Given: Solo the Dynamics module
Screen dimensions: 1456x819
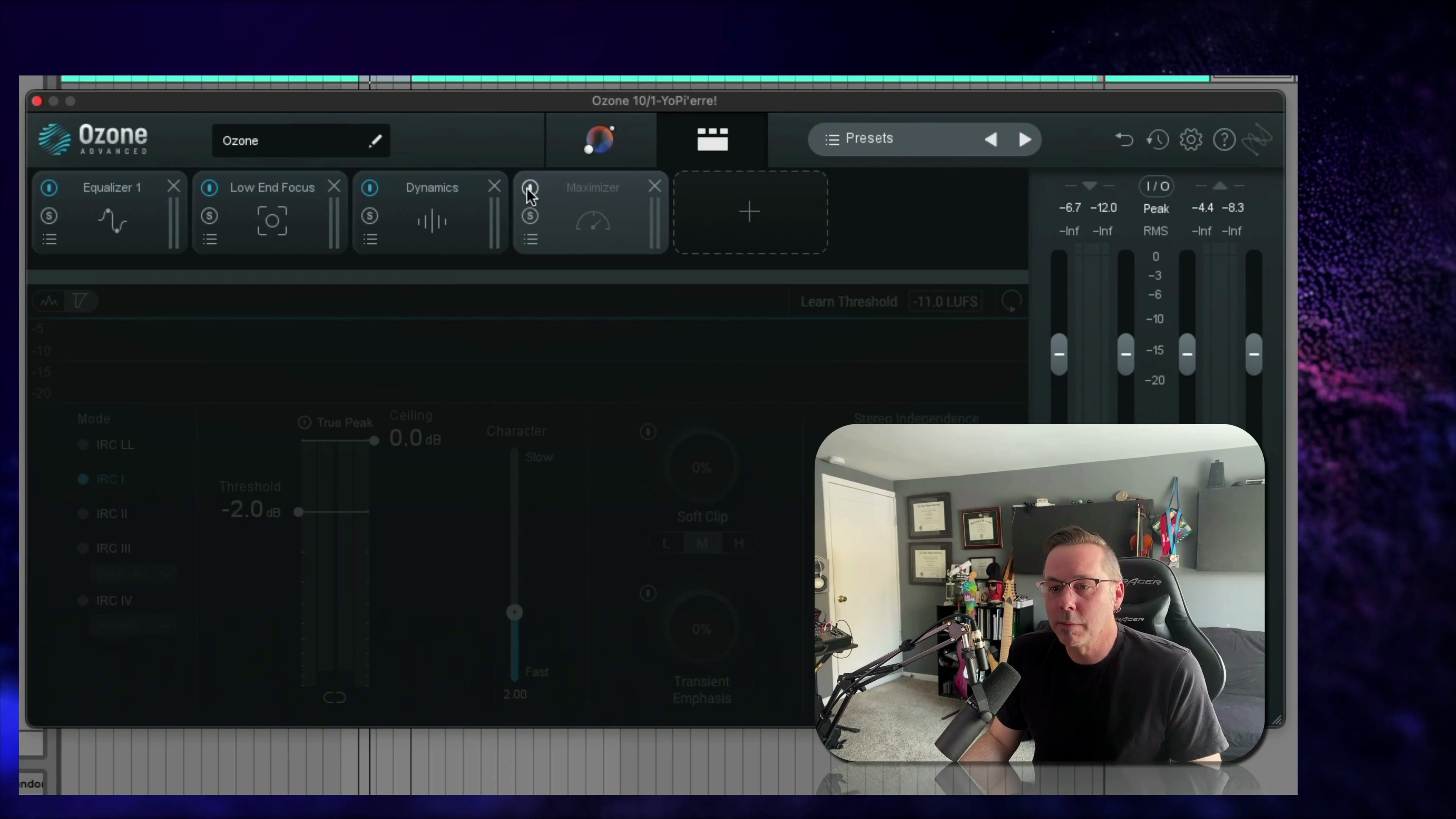Looking at the screenshot, I should click(x=370, y=216).
